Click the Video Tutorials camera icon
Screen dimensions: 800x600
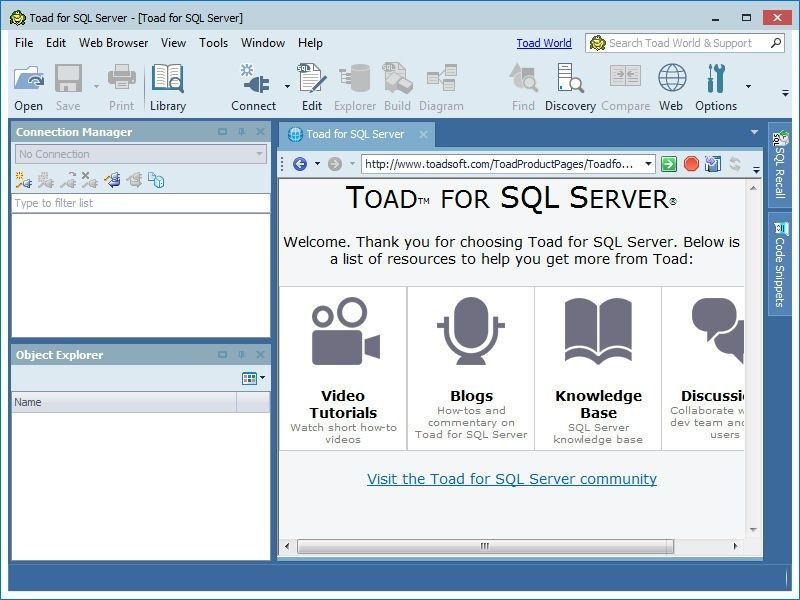click(346, 331)
